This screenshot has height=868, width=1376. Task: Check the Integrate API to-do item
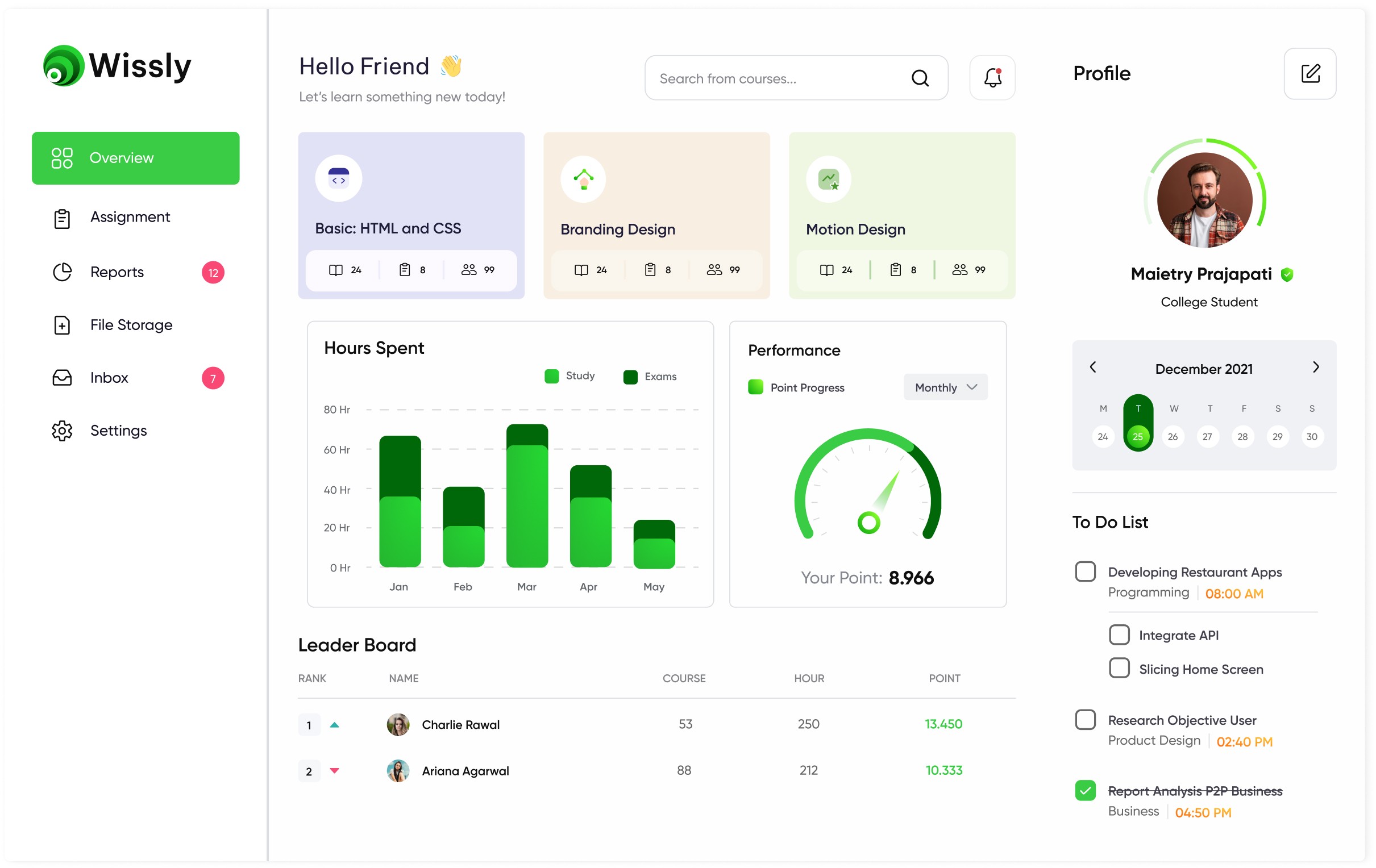tap(1119, 635)
